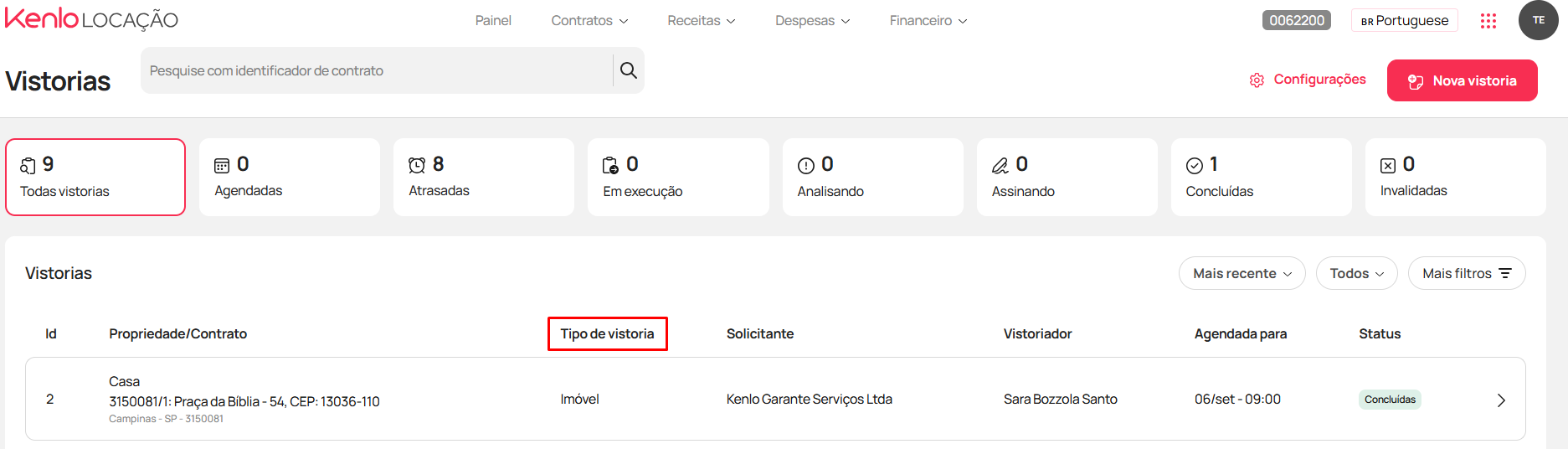Click the Imóvel type cell

580,399
